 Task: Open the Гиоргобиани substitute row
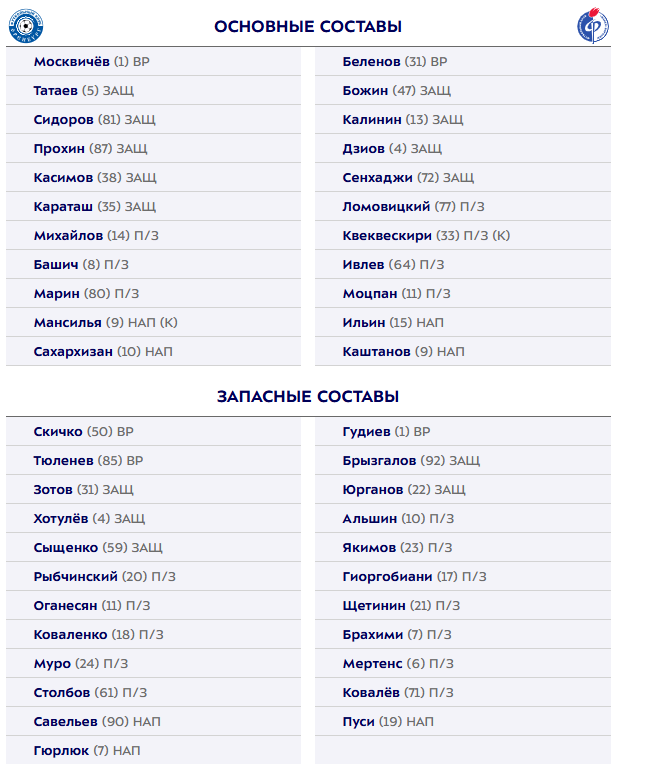click(x=414, y=577)
